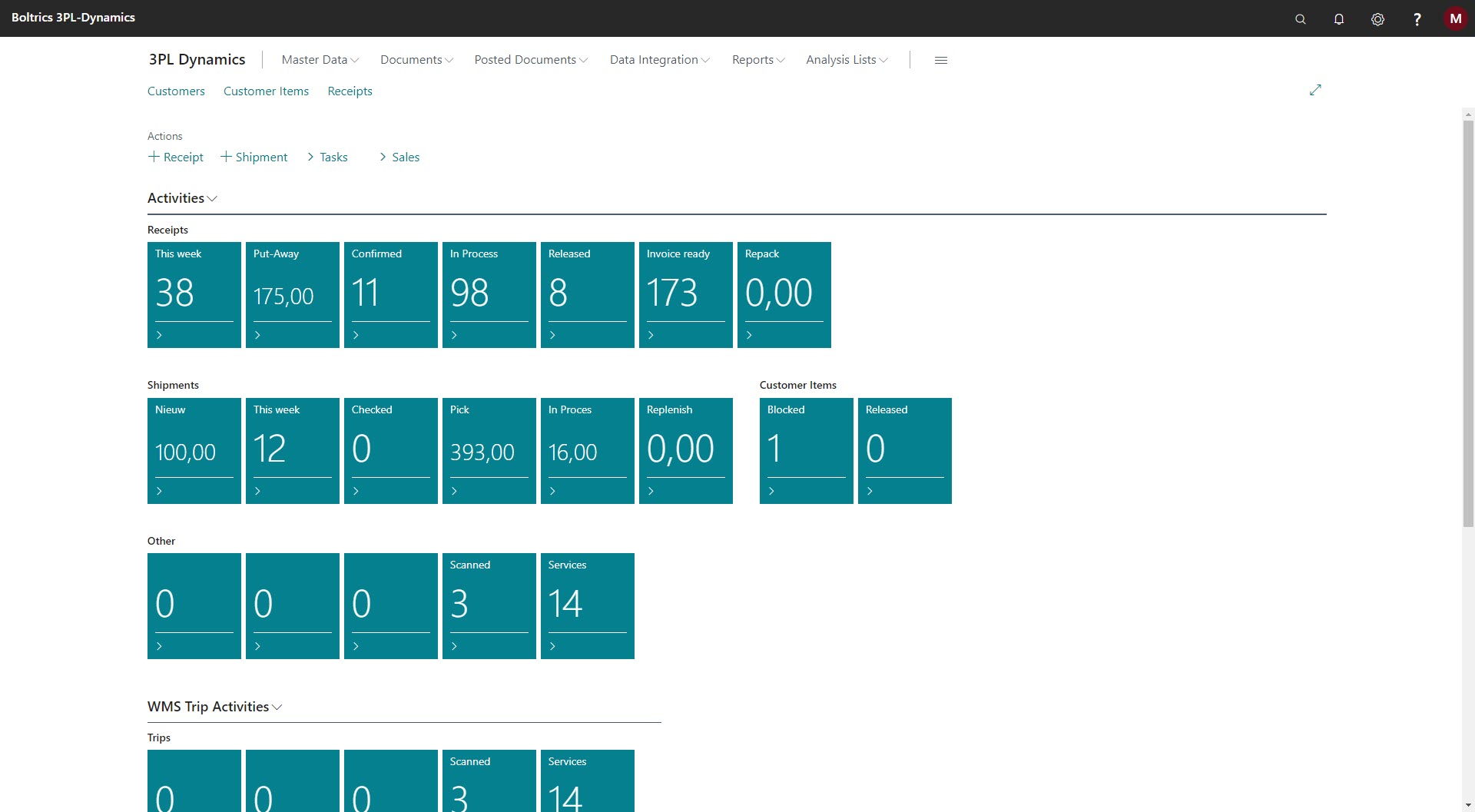
Task: Open the user account menu initial M
Action: click(x=1456, y=18)
